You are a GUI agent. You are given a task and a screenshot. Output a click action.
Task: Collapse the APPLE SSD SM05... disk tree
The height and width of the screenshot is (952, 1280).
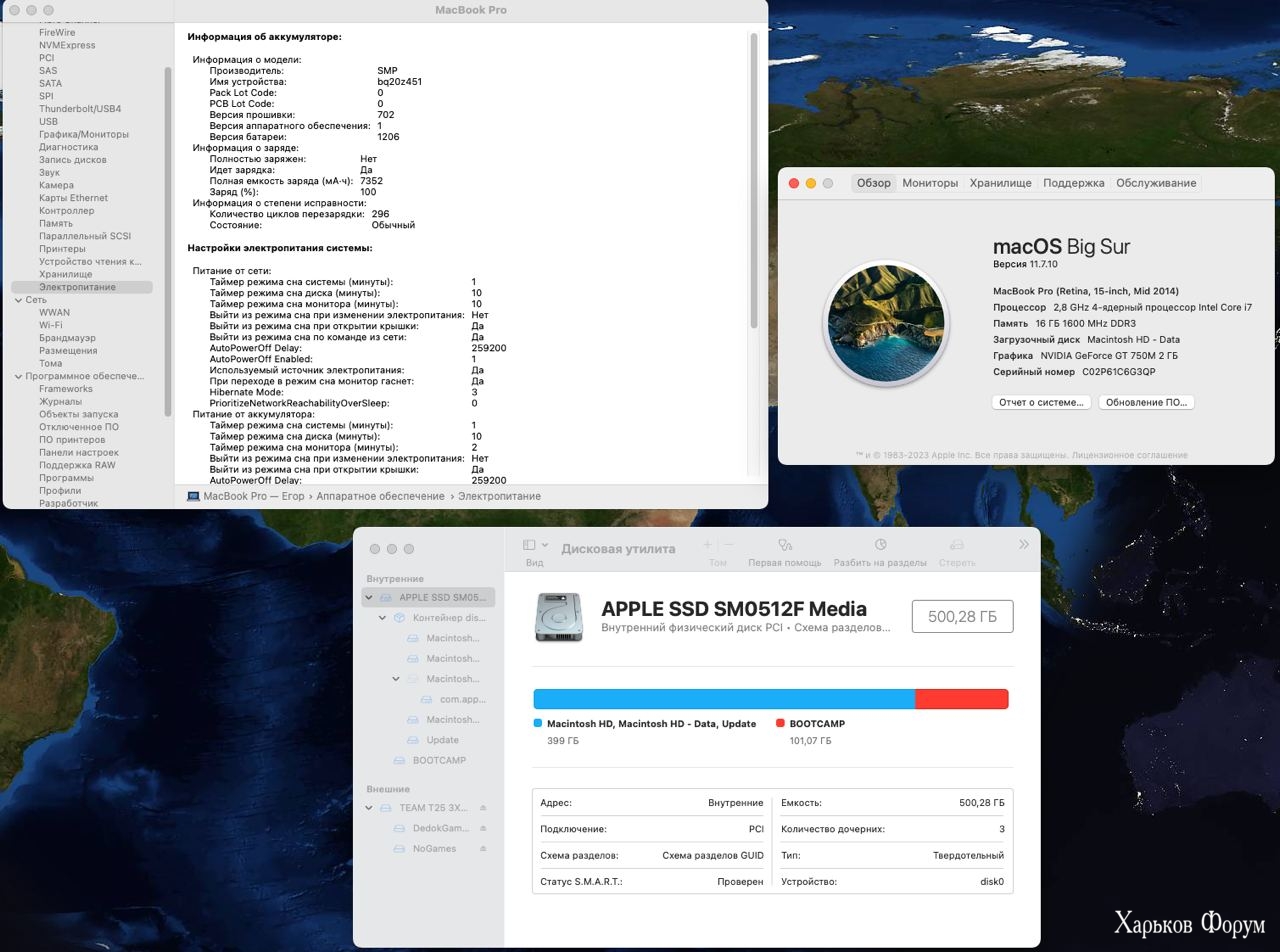(x=369, y=597)
